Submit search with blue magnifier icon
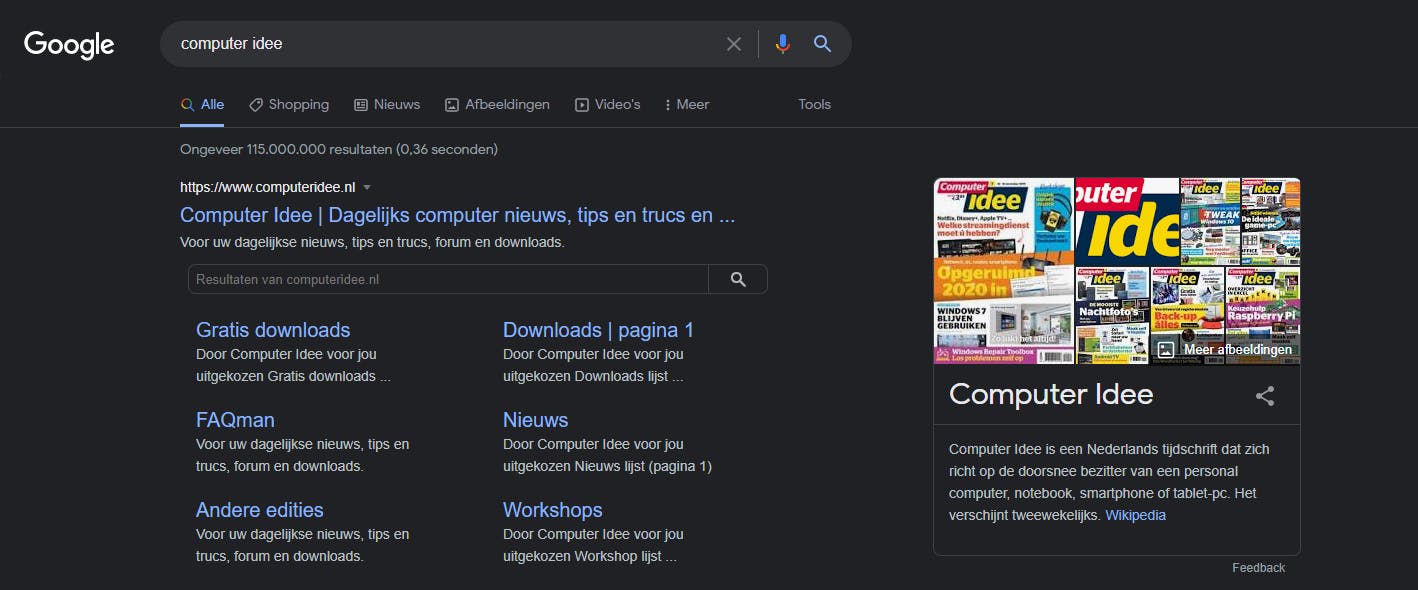Viewport: 1418px width, 590px height. (x=822, y=44)
